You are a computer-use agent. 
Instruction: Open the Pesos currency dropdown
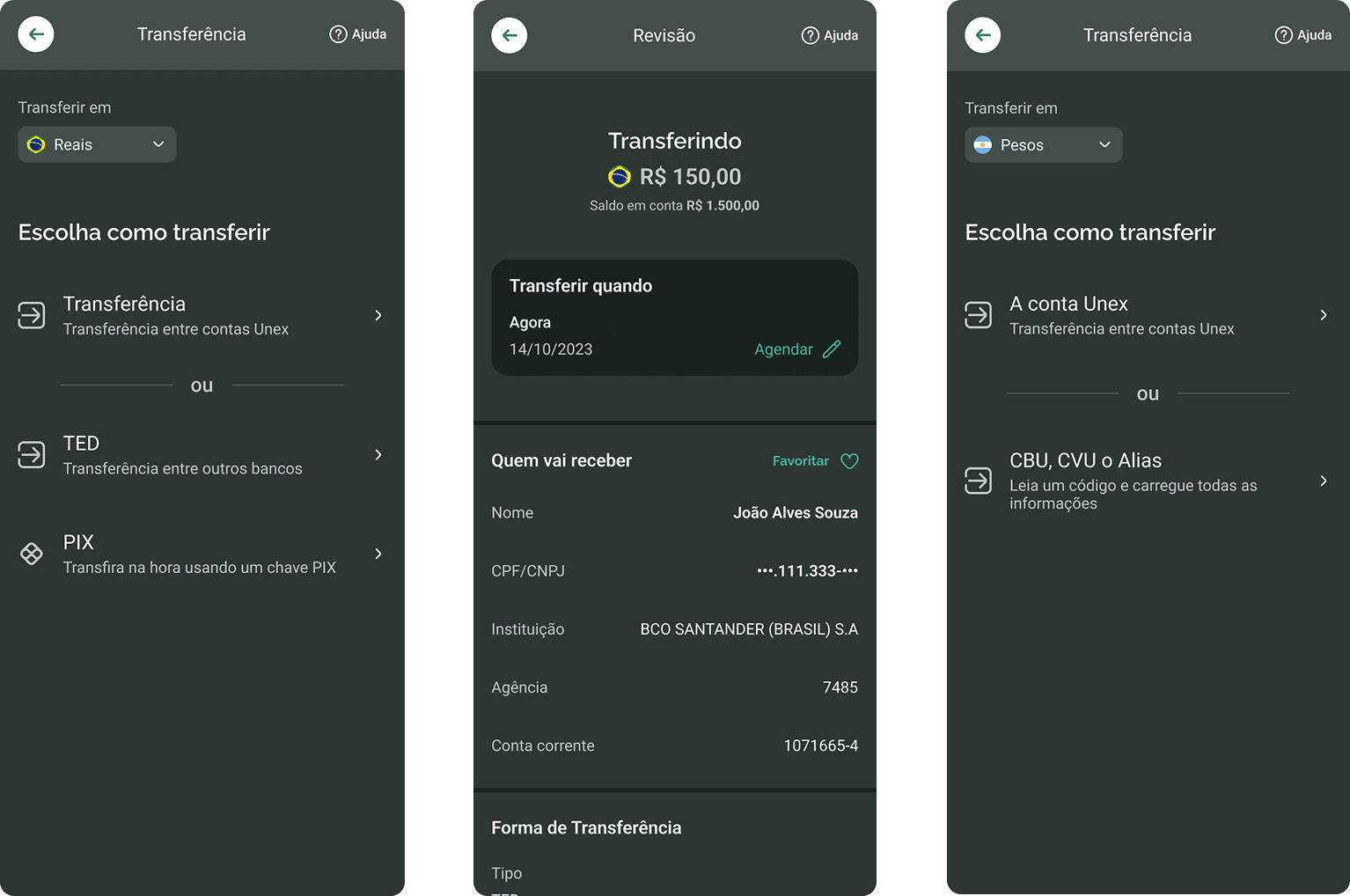coord(1043,145)
